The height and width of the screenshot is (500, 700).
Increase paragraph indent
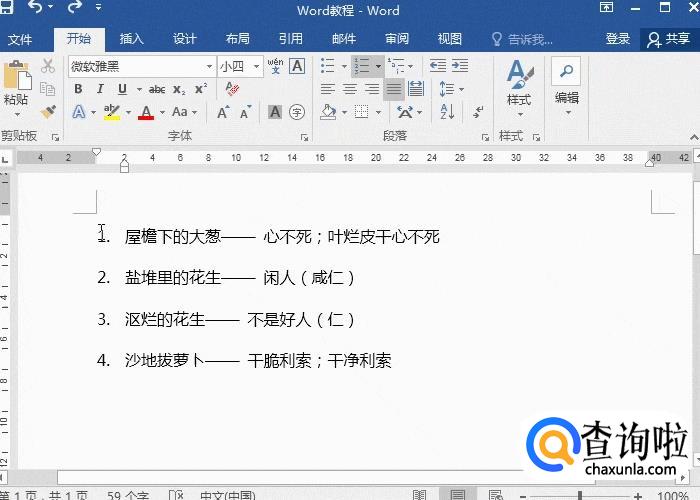point(460,66)
